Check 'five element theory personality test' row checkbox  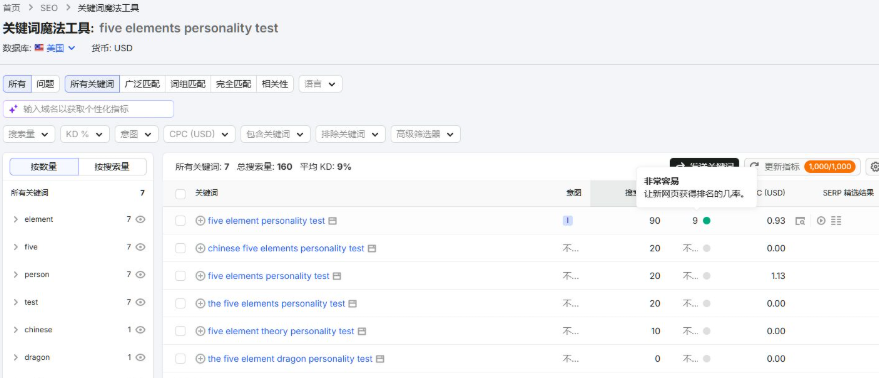pos(181,331)
